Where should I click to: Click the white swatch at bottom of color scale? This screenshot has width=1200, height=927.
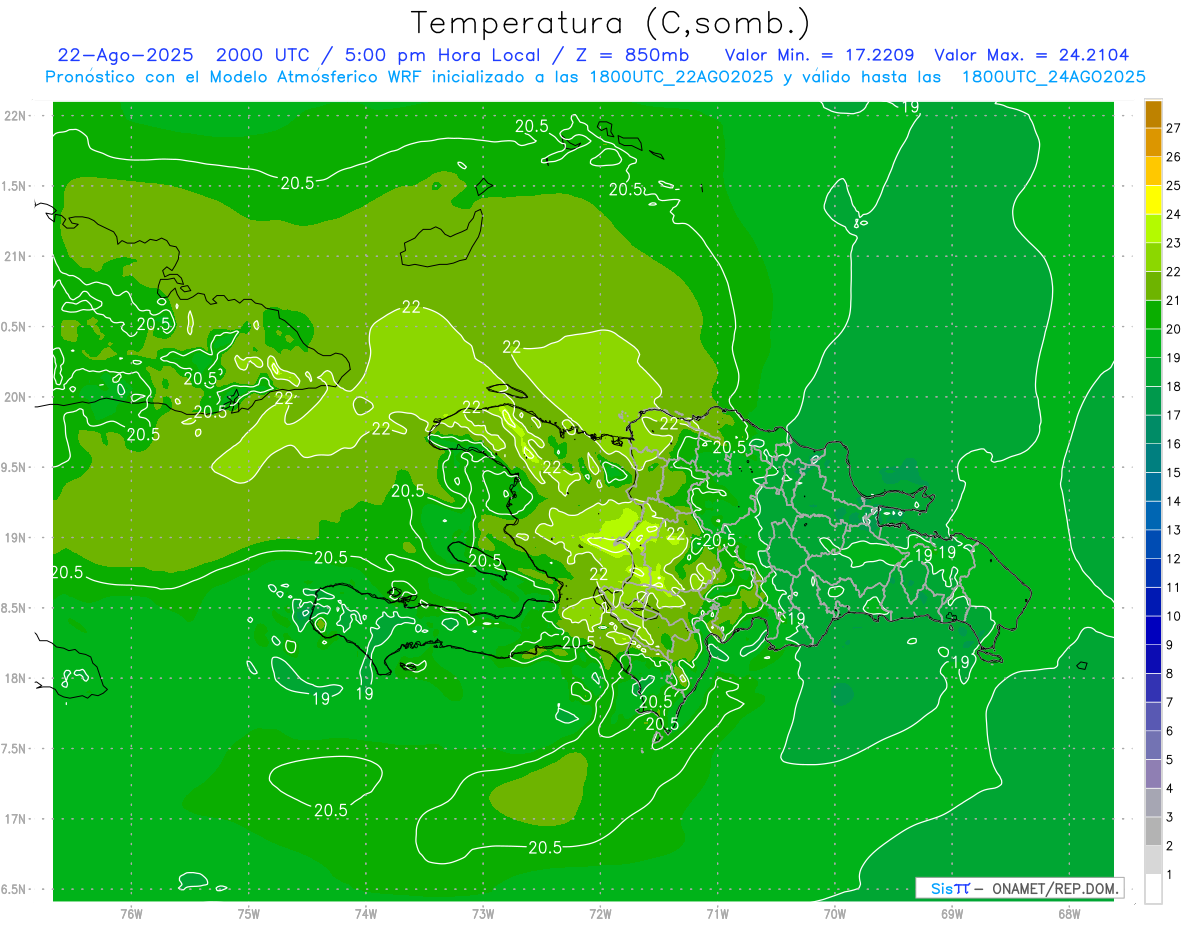pyautogui.click(x=1153, y=889)
